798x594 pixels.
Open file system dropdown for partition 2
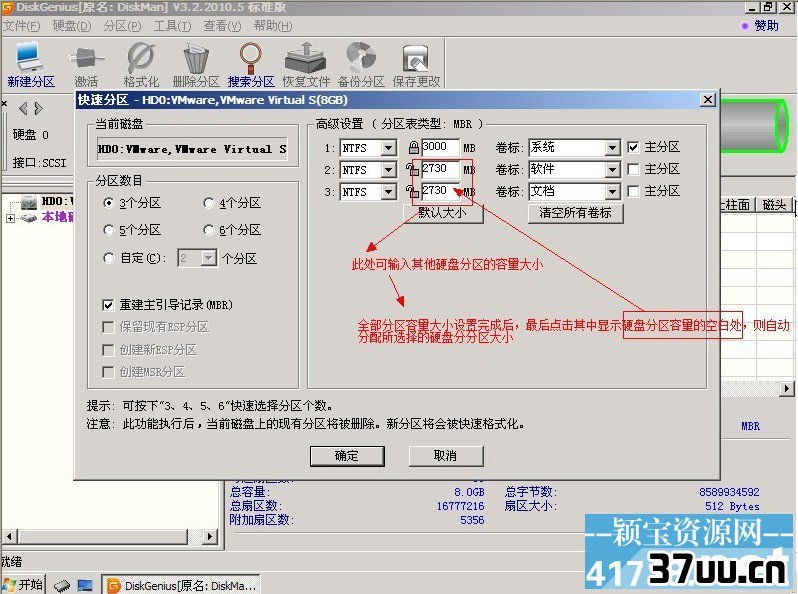click(389, 169)
